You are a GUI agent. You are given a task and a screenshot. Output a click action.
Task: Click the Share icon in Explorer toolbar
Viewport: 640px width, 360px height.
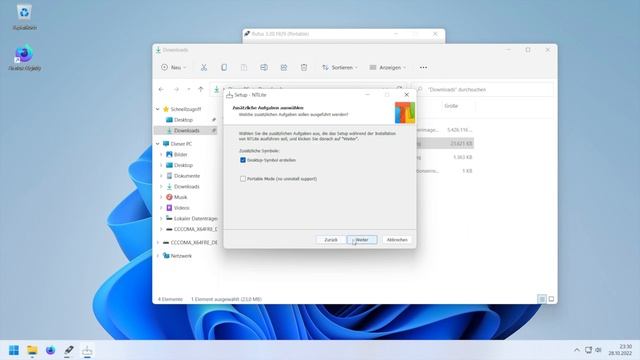[284, 67]
